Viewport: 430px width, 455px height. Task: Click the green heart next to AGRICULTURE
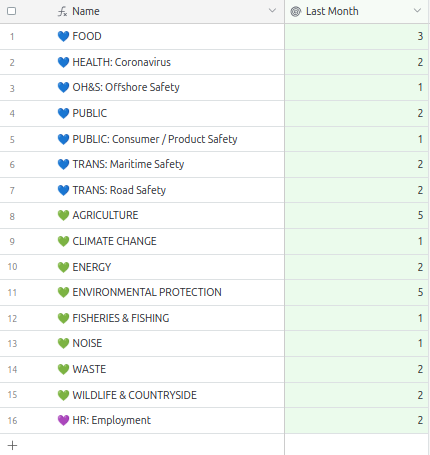click(x=63, y=215)
